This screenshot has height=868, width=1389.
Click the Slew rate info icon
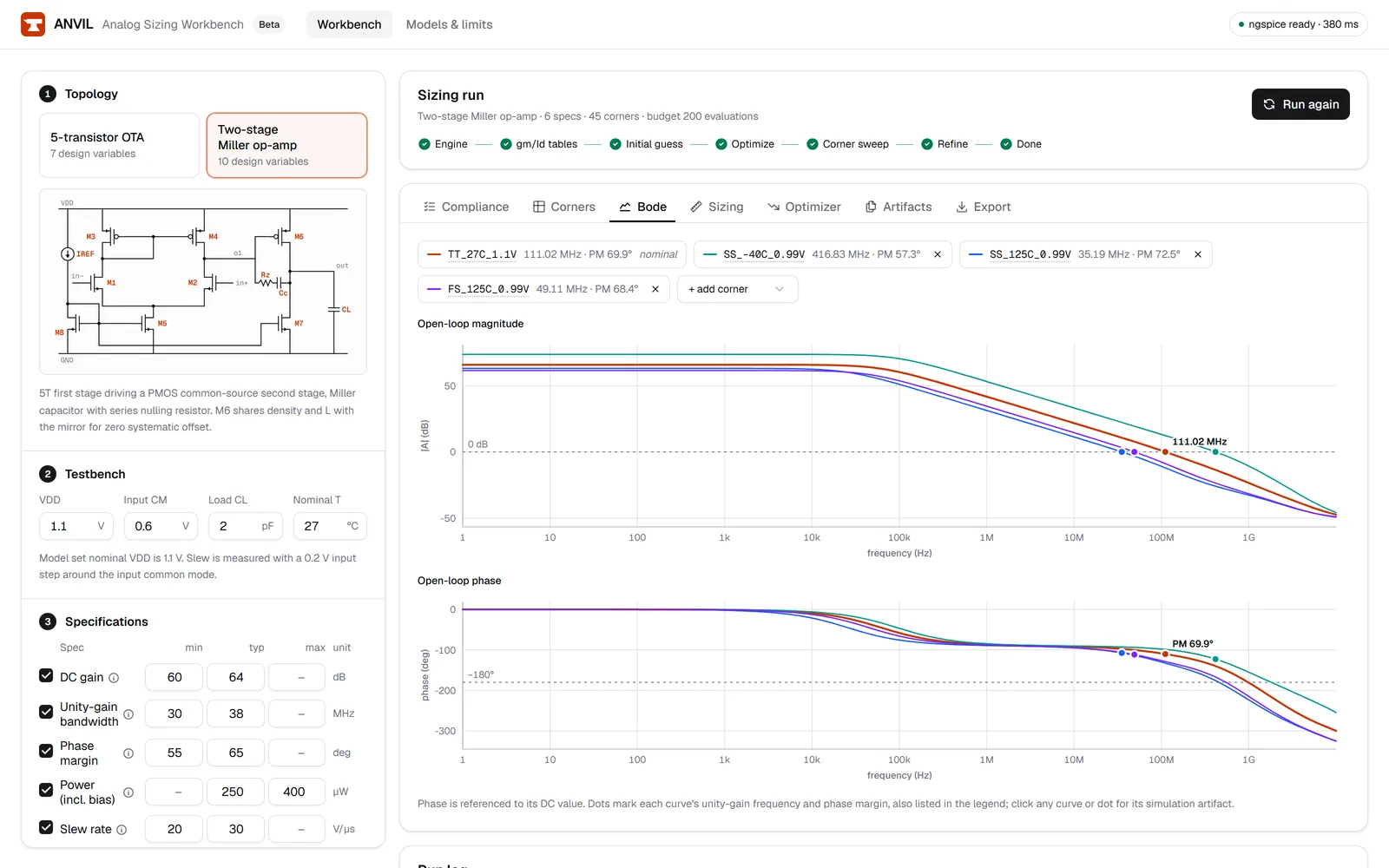[122, 830]
